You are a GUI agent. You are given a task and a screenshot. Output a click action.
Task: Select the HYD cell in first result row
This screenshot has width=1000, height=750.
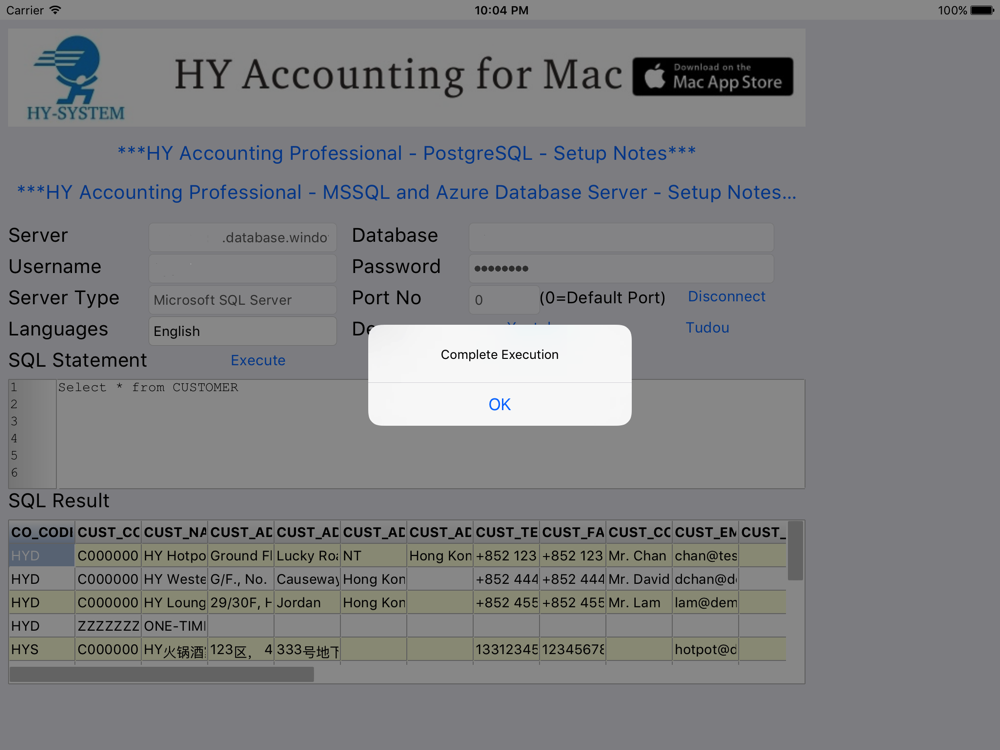42,555
